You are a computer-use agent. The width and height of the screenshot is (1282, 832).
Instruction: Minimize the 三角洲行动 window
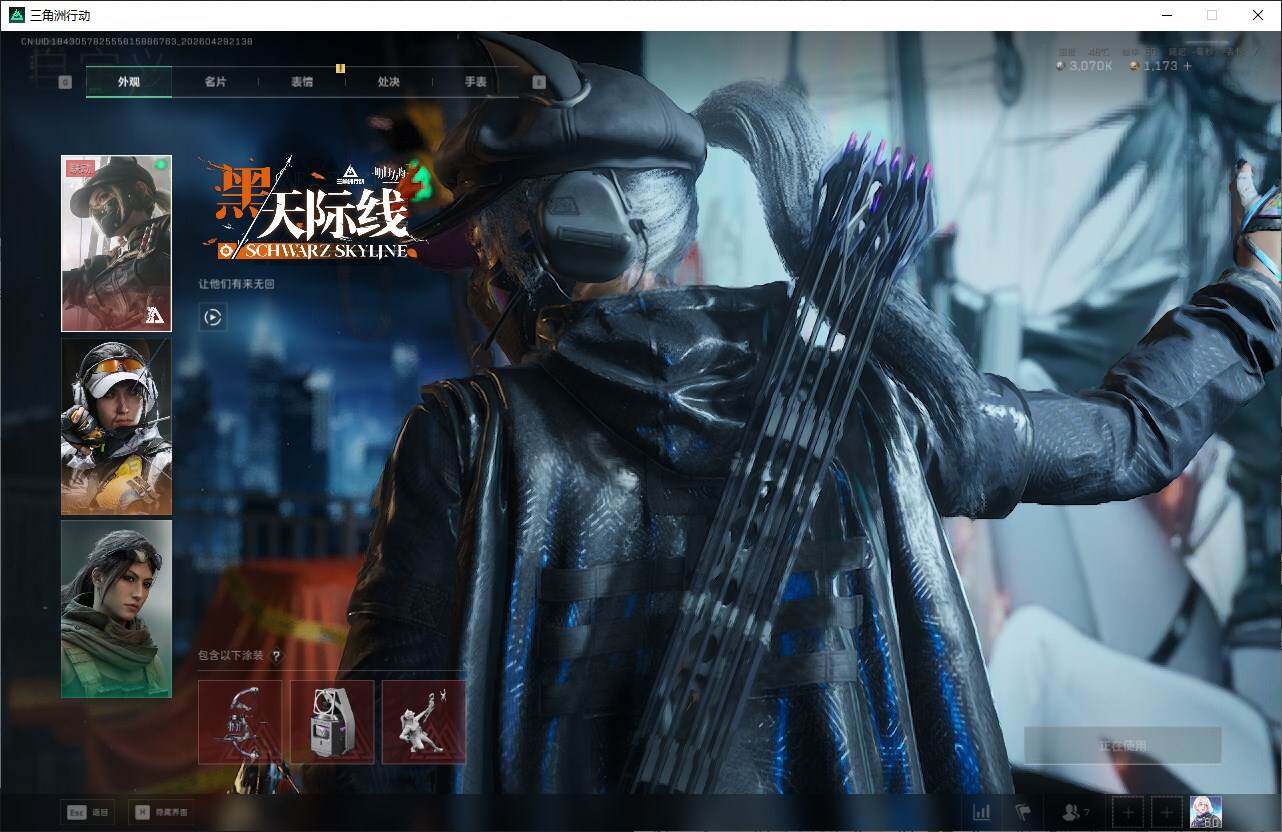[x=1166, y=15]
